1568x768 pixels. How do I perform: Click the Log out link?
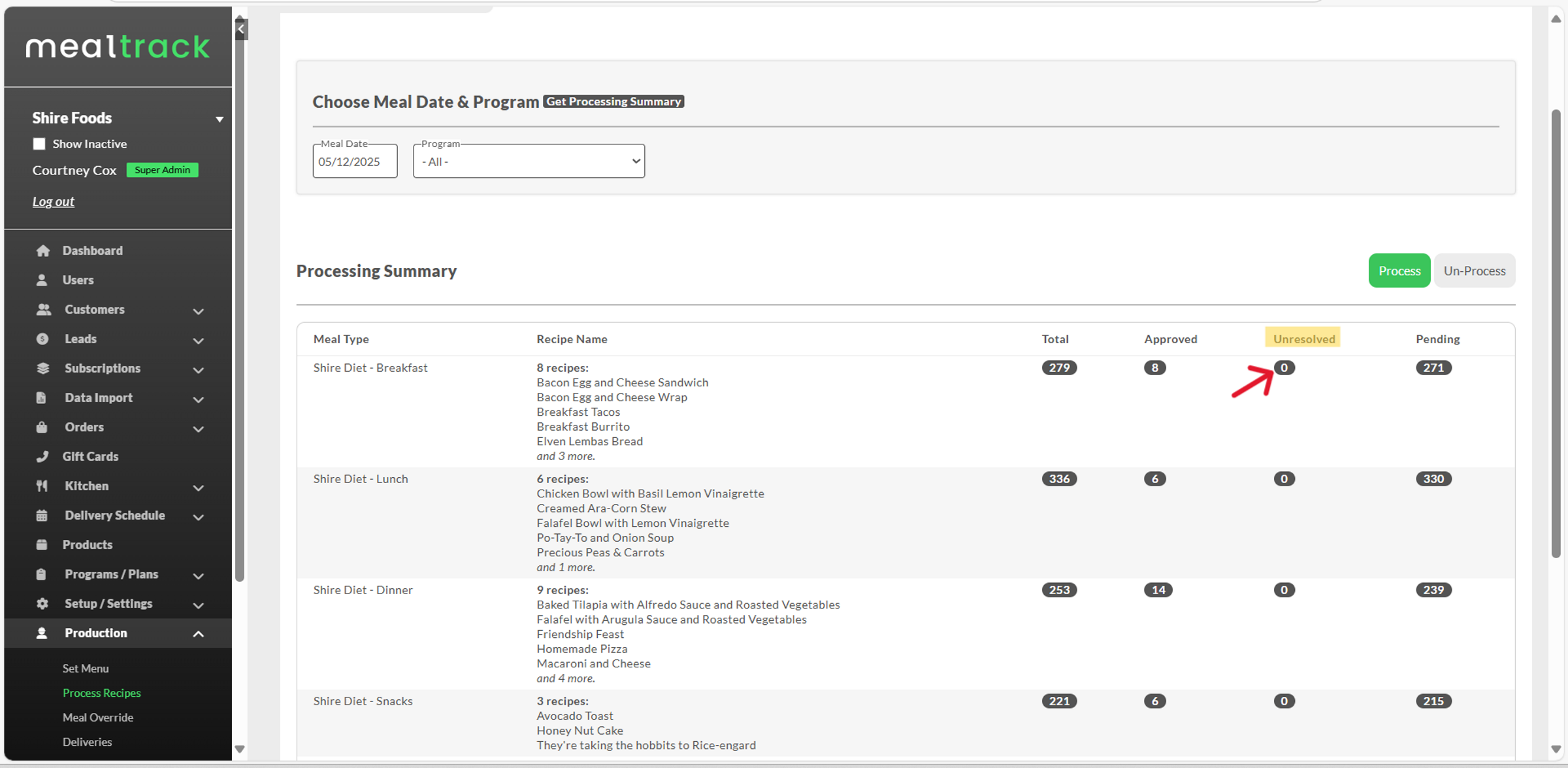point(54,201)
